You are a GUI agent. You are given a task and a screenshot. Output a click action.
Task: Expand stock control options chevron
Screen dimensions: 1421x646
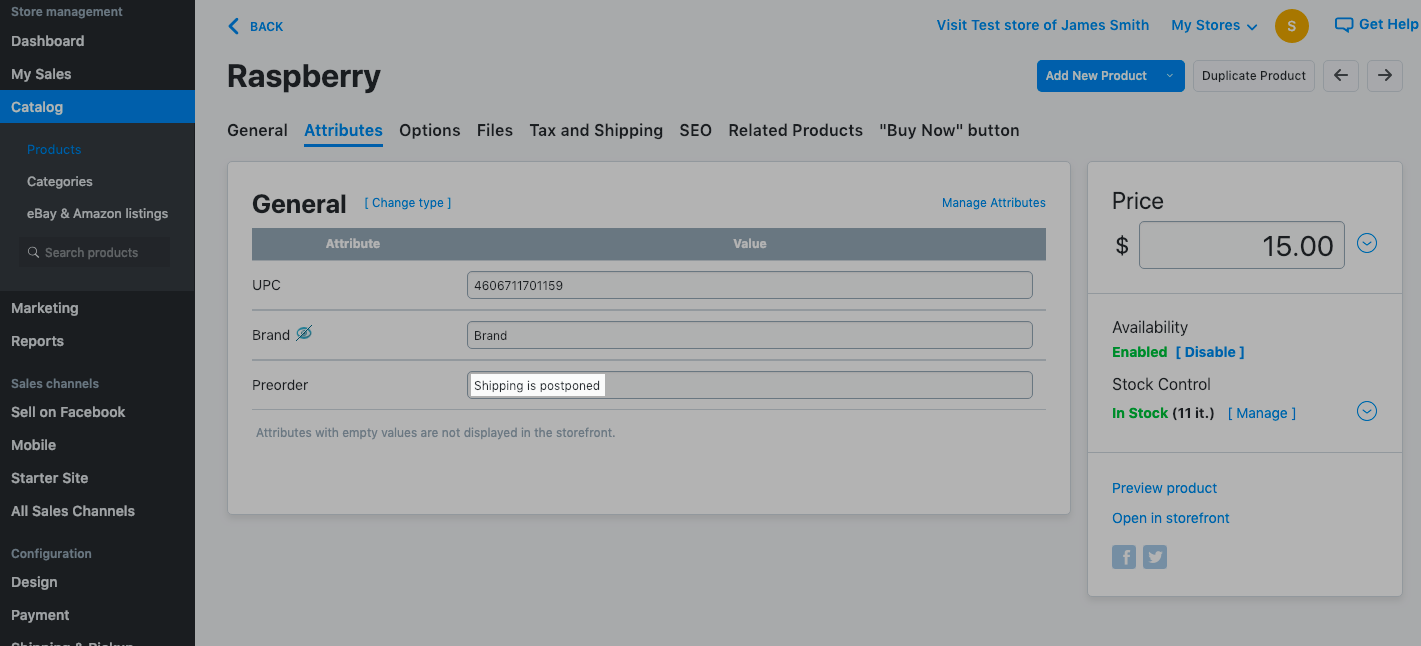click(1367, 412)
